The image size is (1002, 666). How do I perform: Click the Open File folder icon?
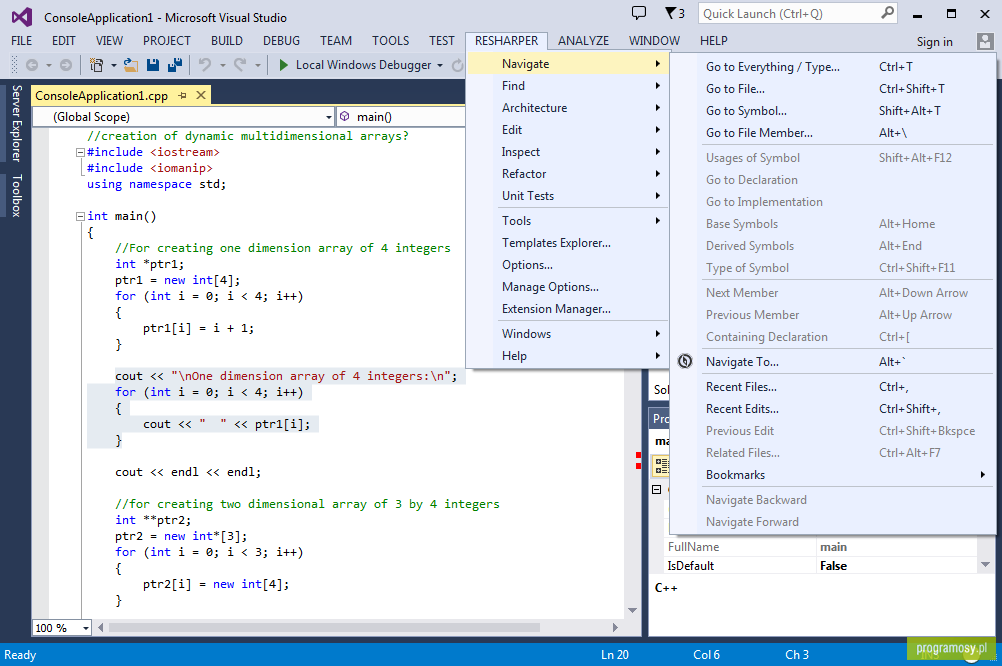pos(131,65)
